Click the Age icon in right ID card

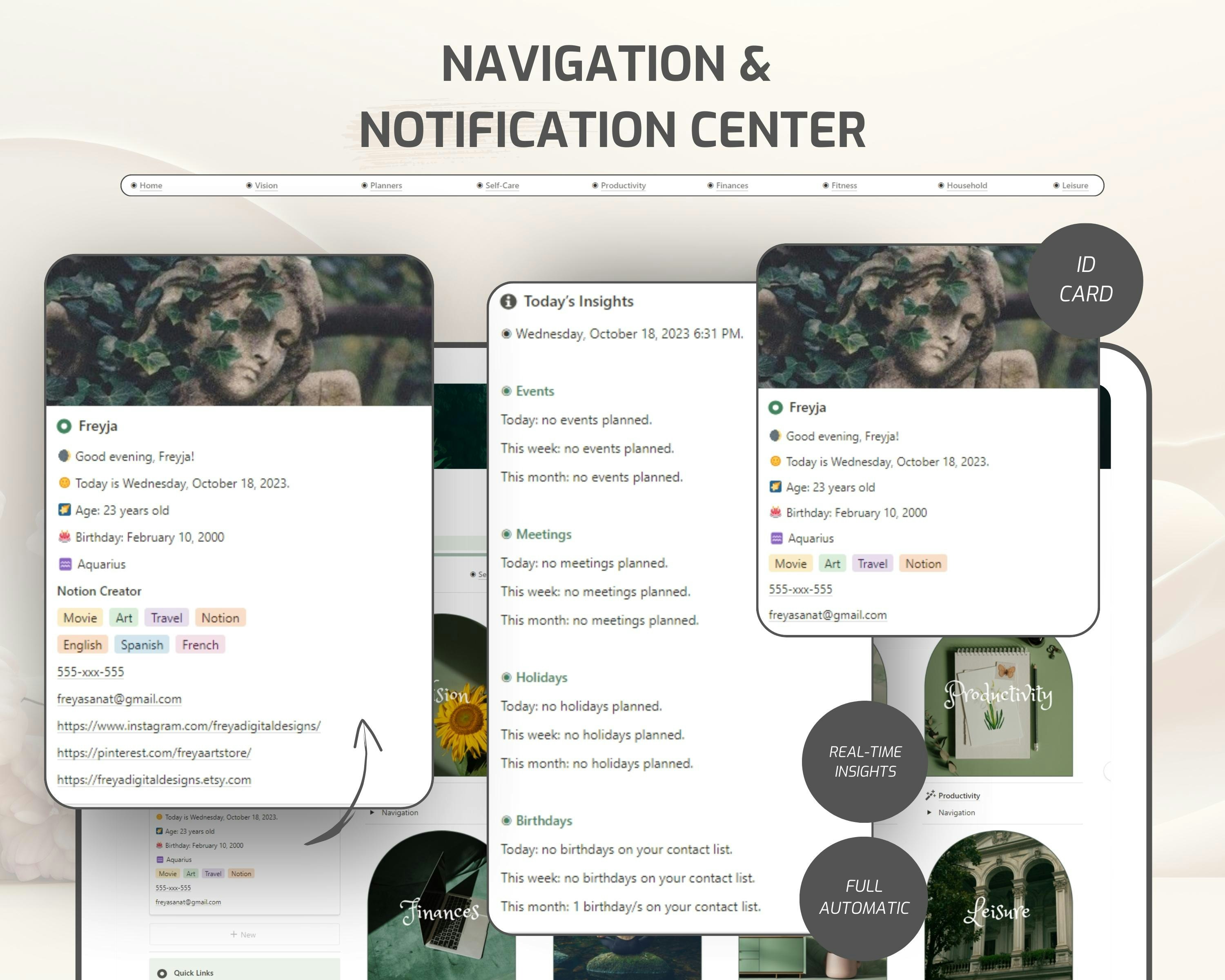tap(775, 487)
